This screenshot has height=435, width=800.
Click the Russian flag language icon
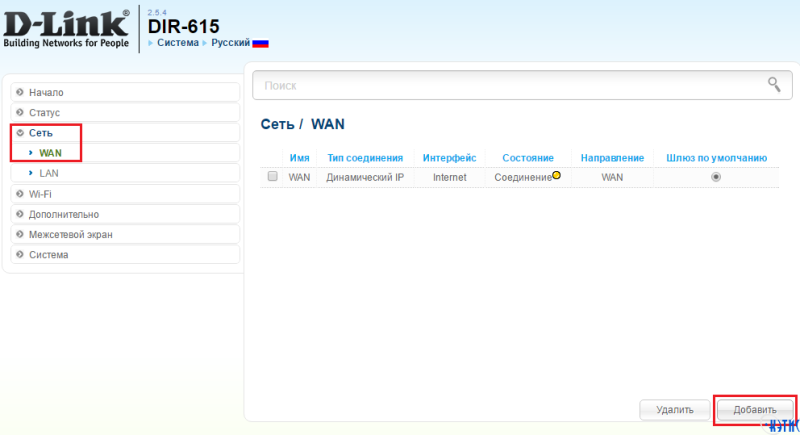pos(261,44)
